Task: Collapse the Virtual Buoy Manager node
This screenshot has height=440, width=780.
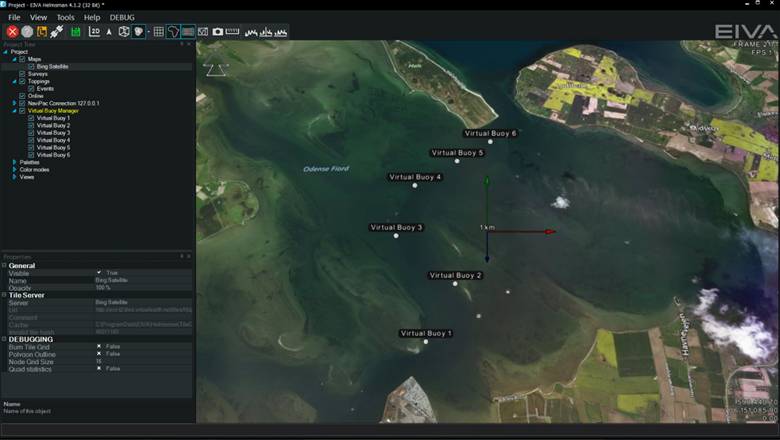Action: [14, 111]
